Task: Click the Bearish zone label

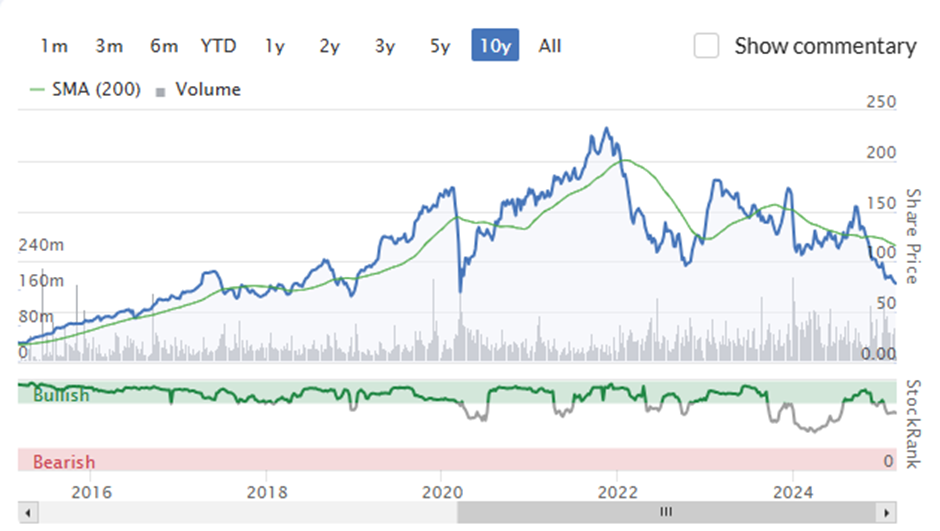Action: pos(64,463)
